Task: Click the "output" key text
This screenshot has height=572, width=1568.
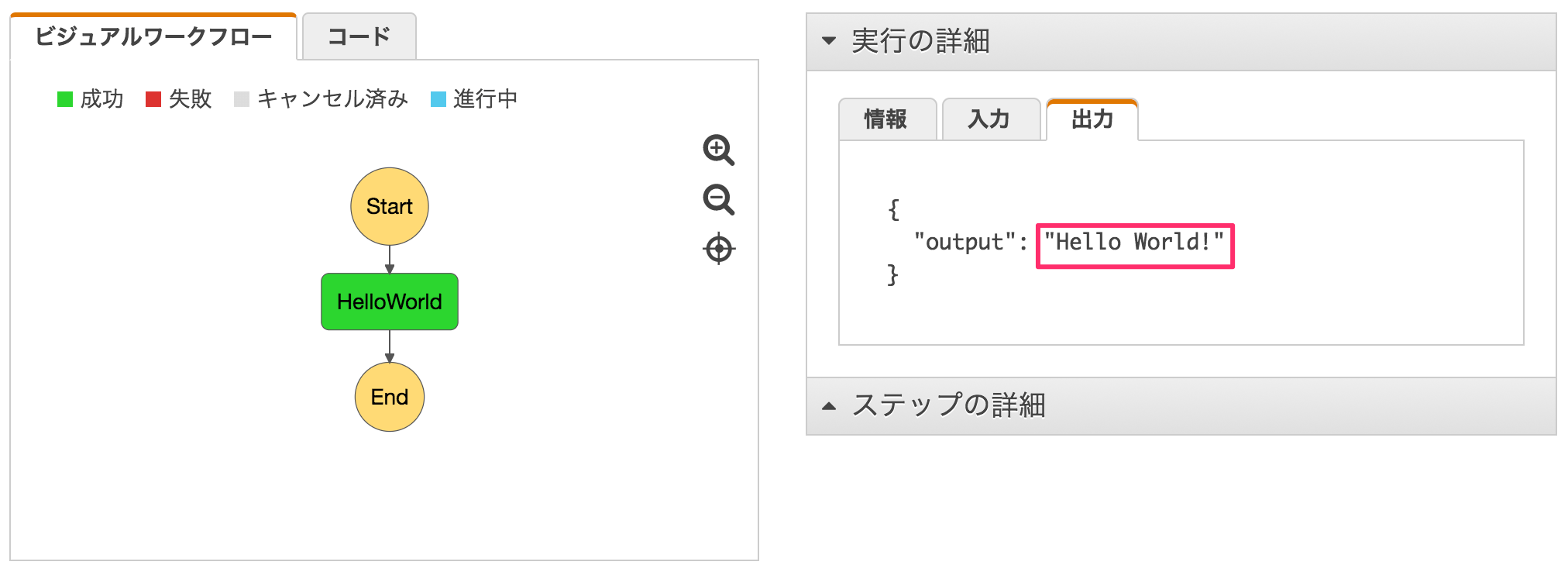Action: pos(965,242)
